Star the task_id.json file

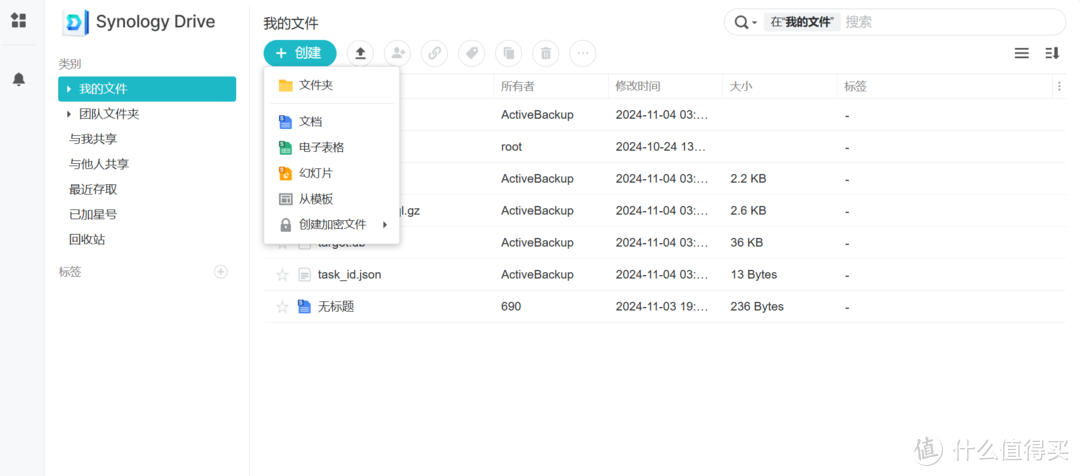pos(282,275)
